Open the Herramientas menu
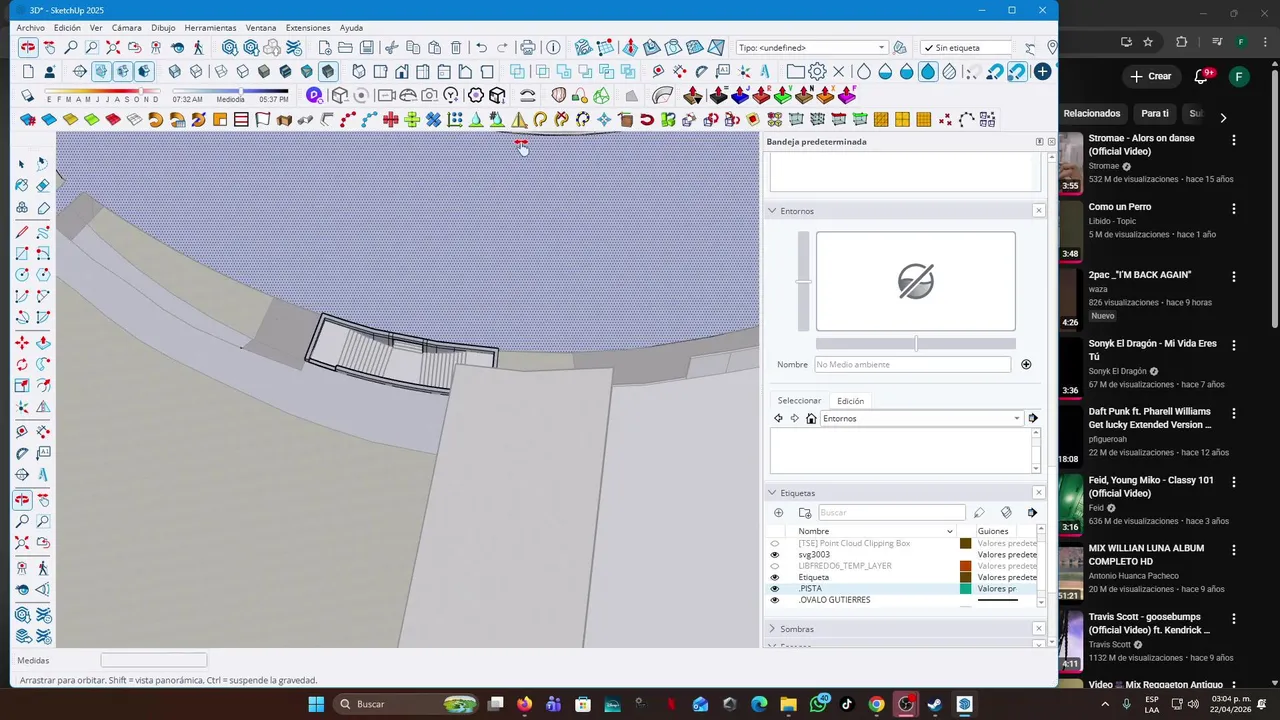The image size is (1280, 720). coord(210,28)
